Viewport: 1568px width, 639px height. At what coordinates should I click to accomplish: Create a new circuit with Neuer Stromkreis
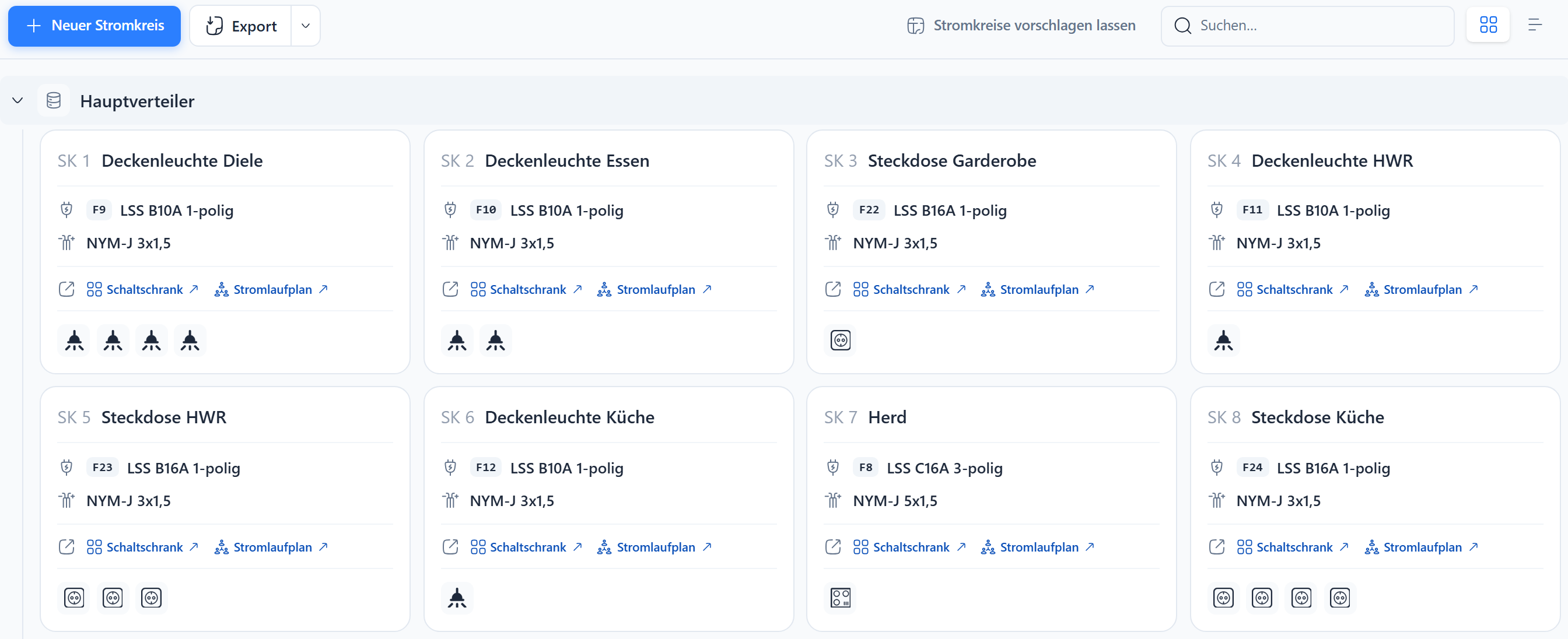click(94, 26)
